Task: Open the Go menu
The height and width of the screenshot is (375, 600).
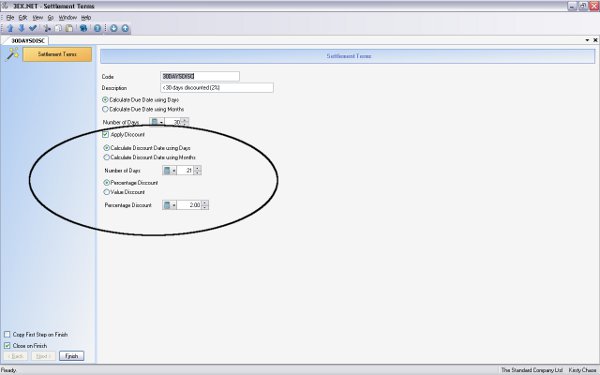Action: (51, 18)
